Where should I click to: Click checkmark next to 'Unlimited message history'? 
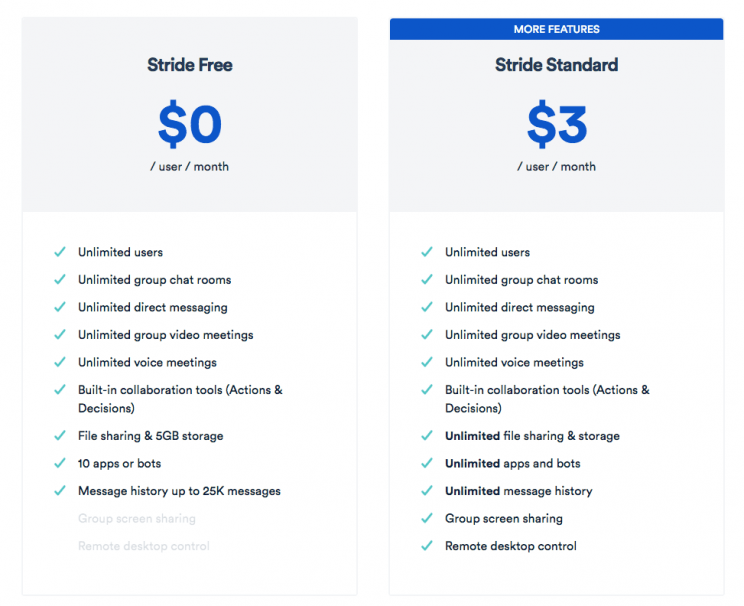(x=427, y=491)
